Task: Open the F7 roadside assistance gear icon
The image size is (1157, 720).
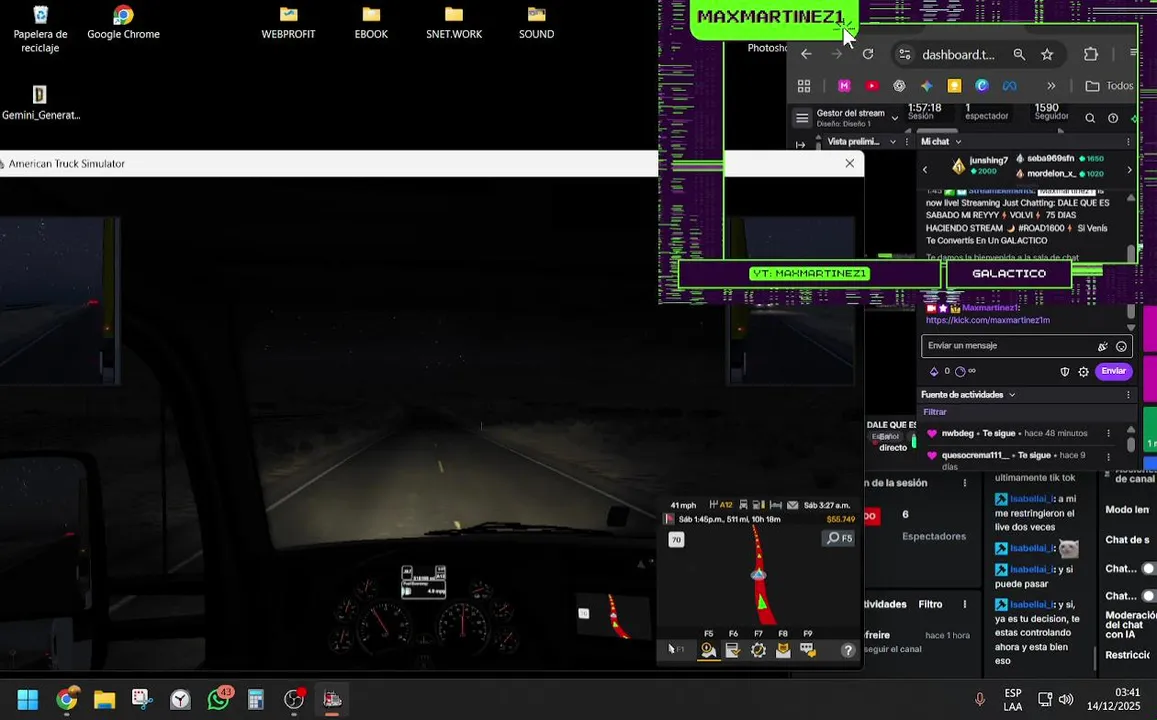Action: coord(758,650)
